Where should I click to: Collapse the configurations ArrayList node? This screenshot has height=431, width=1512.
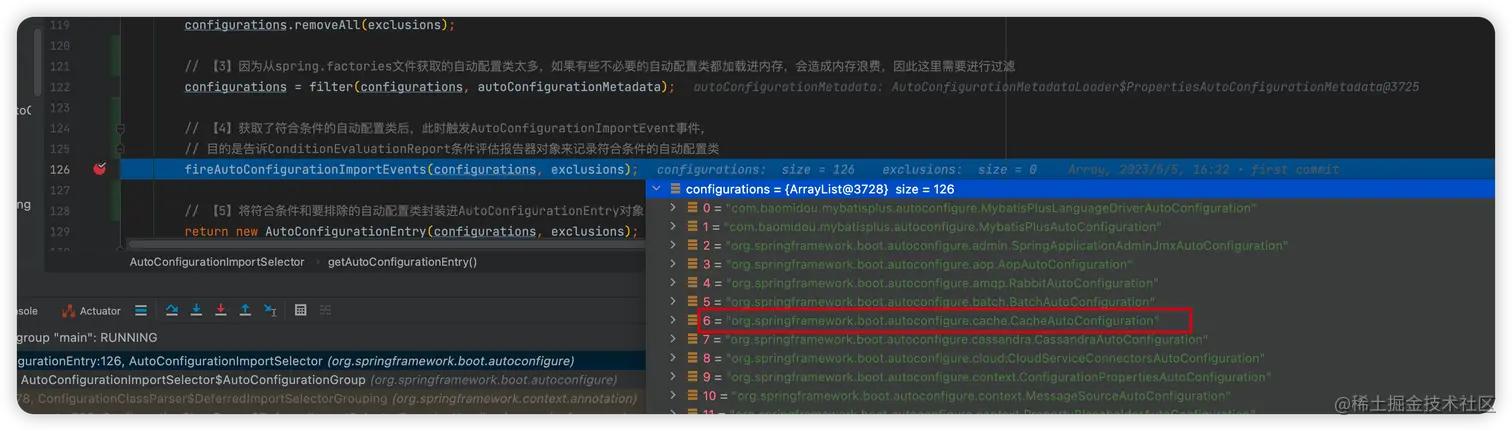pos(656,189)
